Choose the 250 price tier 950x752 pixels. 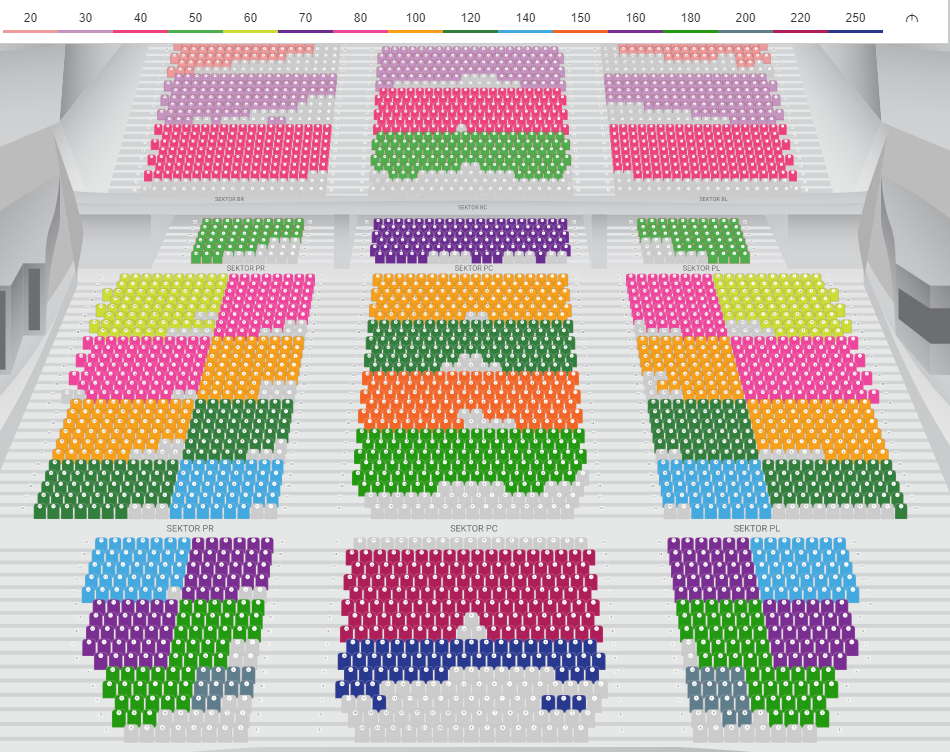pyautogui.click(x=855, y=19)
